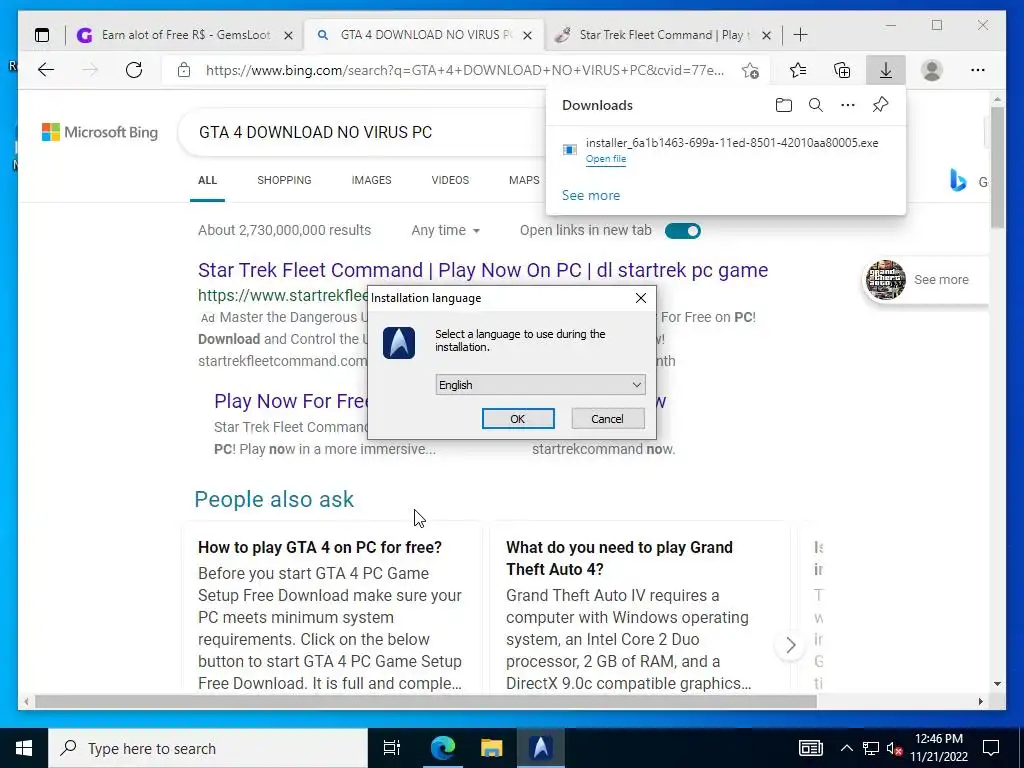This screenshot has width=1024, height=768.
Task: Close the Installation language dialog
Action: [x=641, y=298]
